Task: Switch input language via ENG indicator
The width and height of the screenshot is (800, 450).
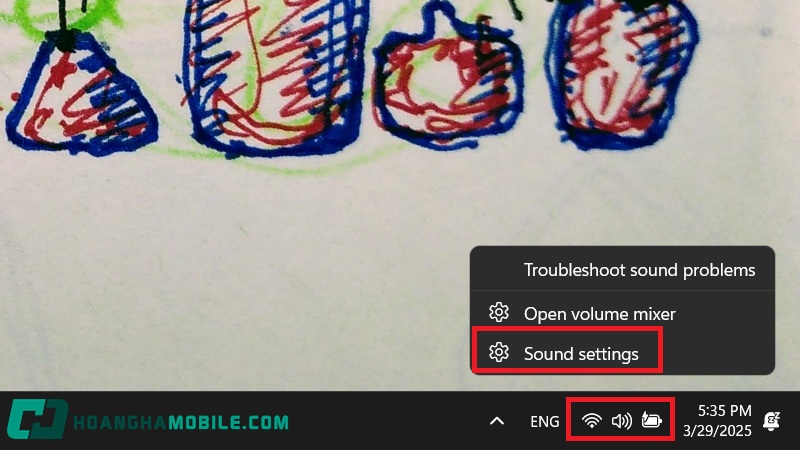Action: pos(544,421)
